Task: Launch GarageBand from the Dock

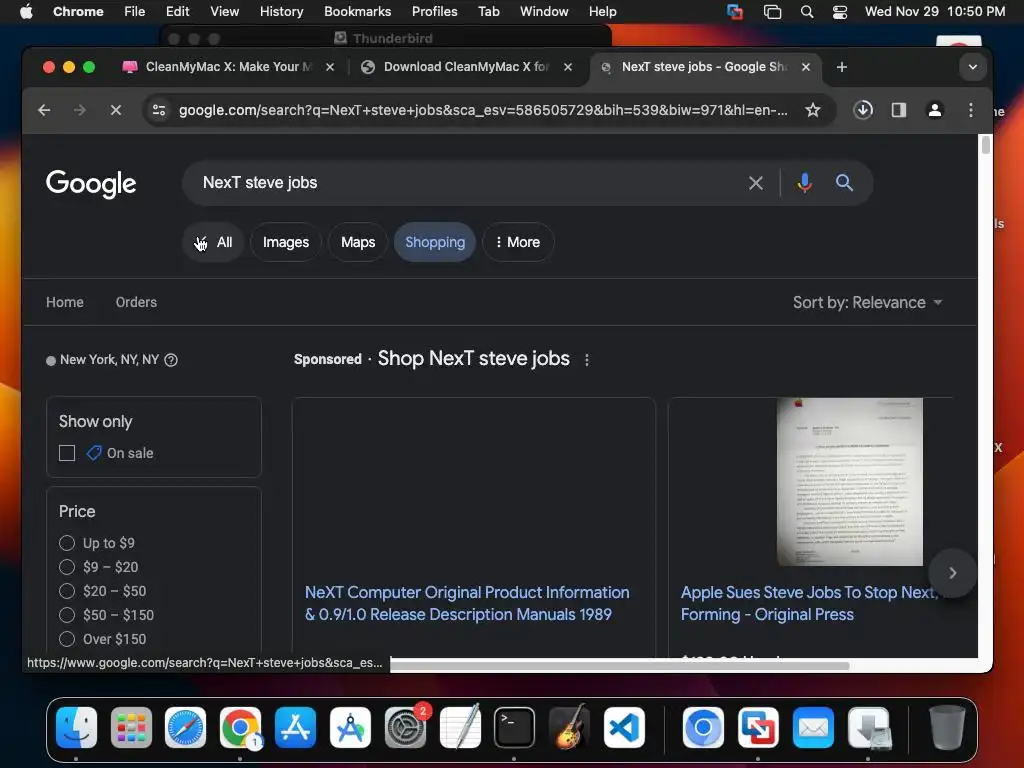Action: click(569, 727)
